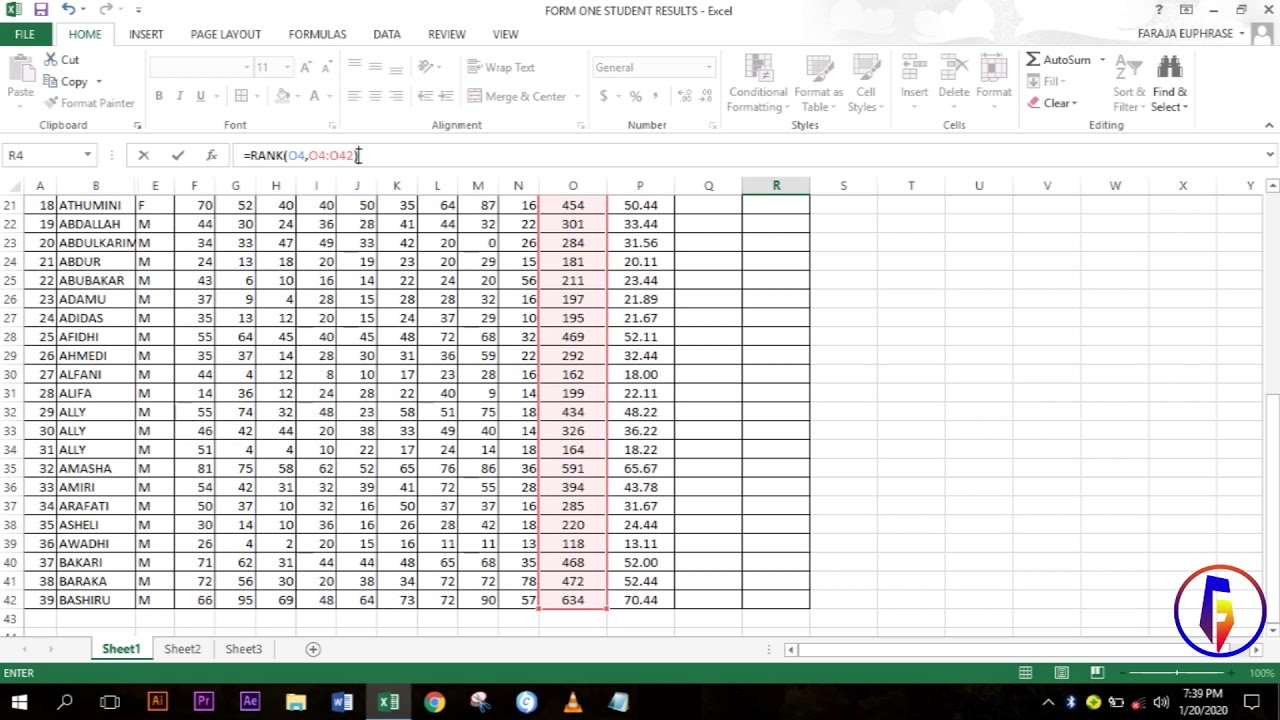Screen dimensions: 1280x720
Task: Undo the last action
Action: (68, 10)
